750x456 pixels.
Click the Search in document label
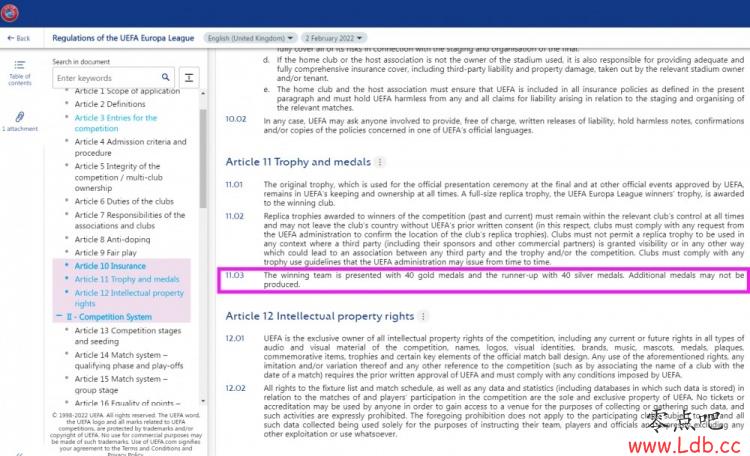click(81, 62)
